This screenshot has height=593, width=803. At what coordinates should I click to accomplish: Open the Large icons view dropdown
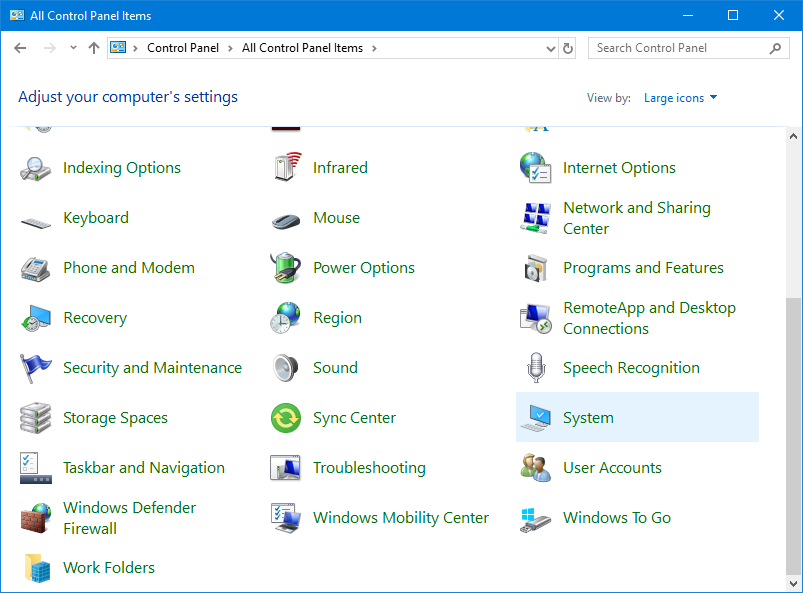click(x=680, y=98)
